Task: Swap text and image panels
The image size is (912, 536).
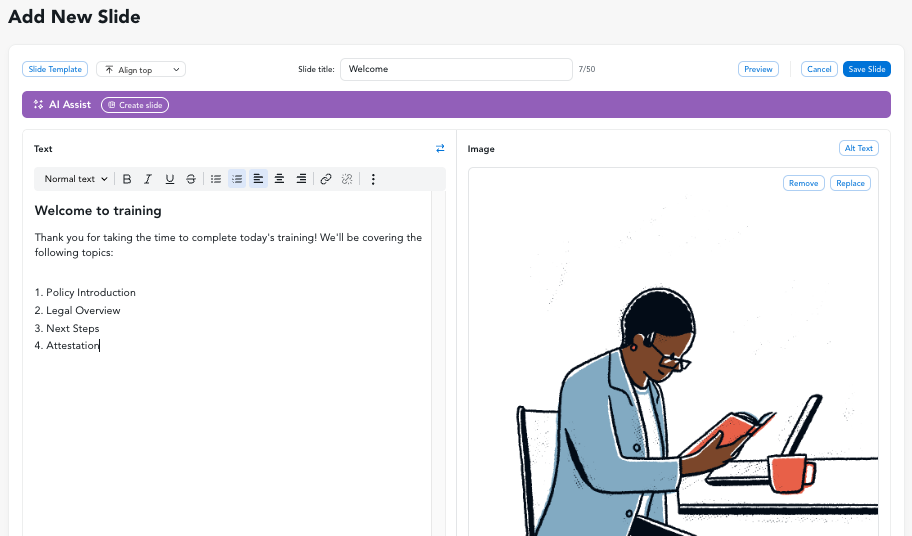Action: pyautogui.click(x=440, y=148)
